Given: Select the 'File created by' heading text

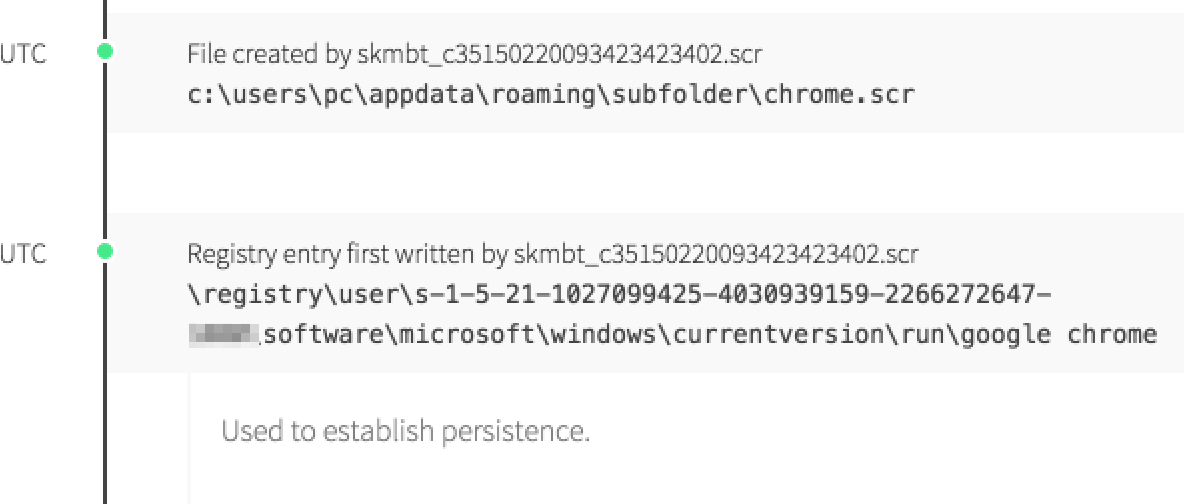Looking at the screenshot, I should [x=270, y=54].
